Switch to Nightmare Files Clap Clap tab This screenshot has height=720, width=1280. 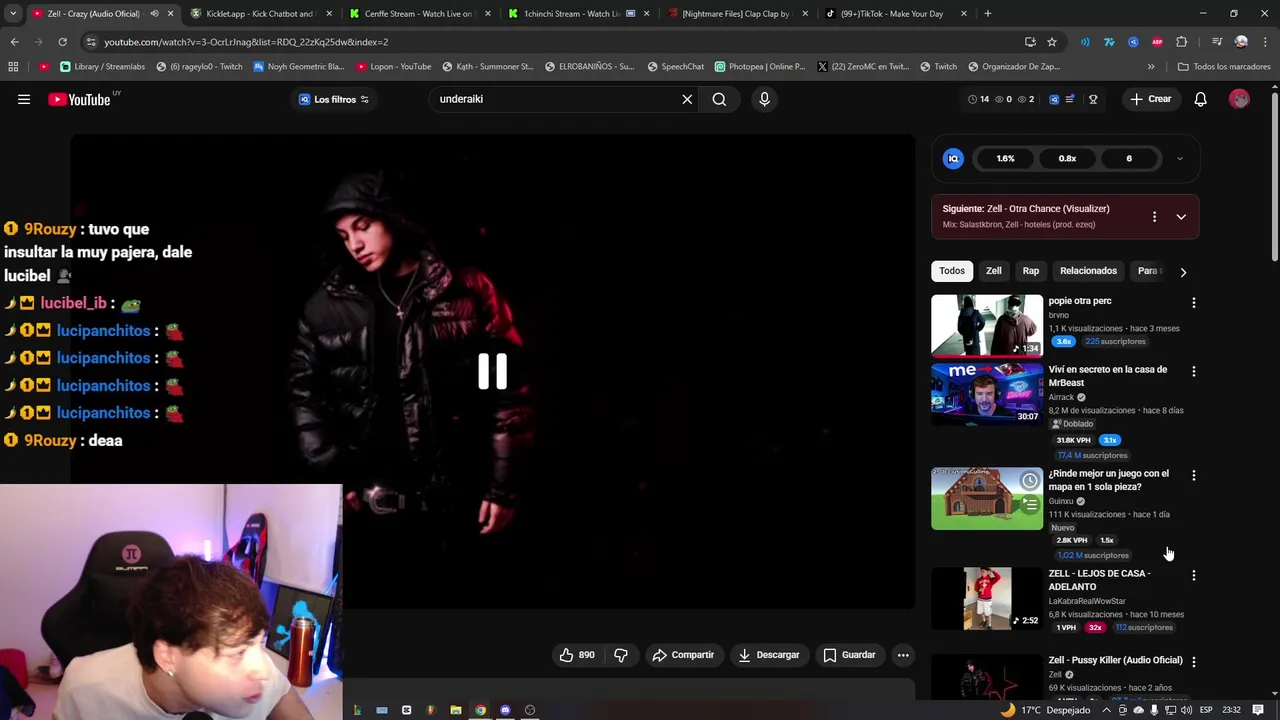click(736, 14)
